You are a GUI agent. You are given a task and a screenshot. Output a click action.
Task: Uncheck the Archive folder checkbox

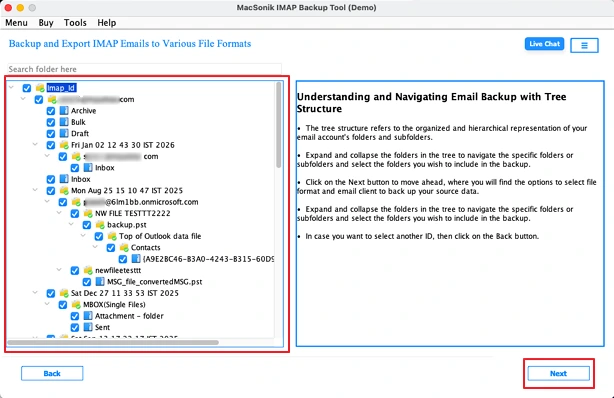pos(51,111)
